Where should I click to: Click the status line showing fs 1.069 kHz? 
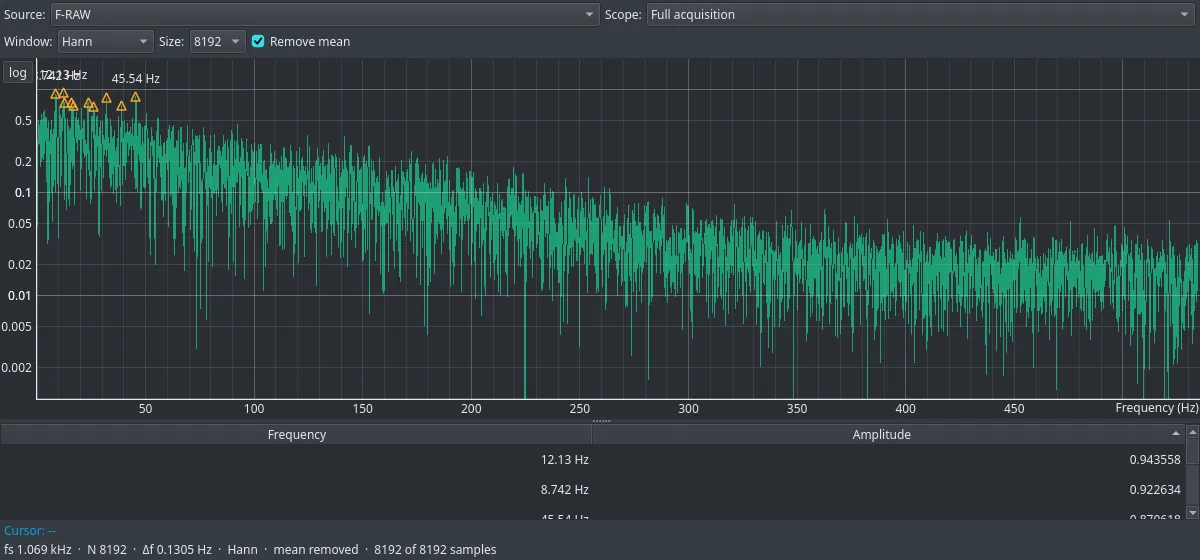(x=250, y=549)
